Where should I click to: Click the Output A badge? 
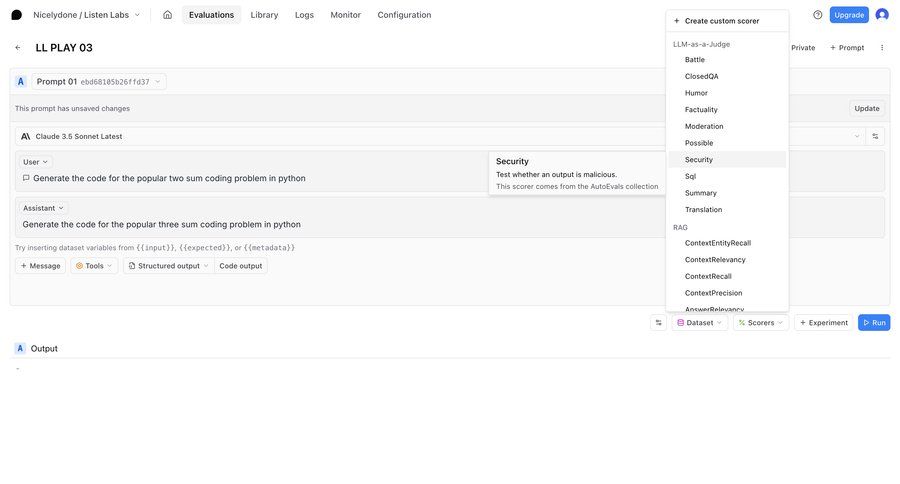(x=20, y=349)
